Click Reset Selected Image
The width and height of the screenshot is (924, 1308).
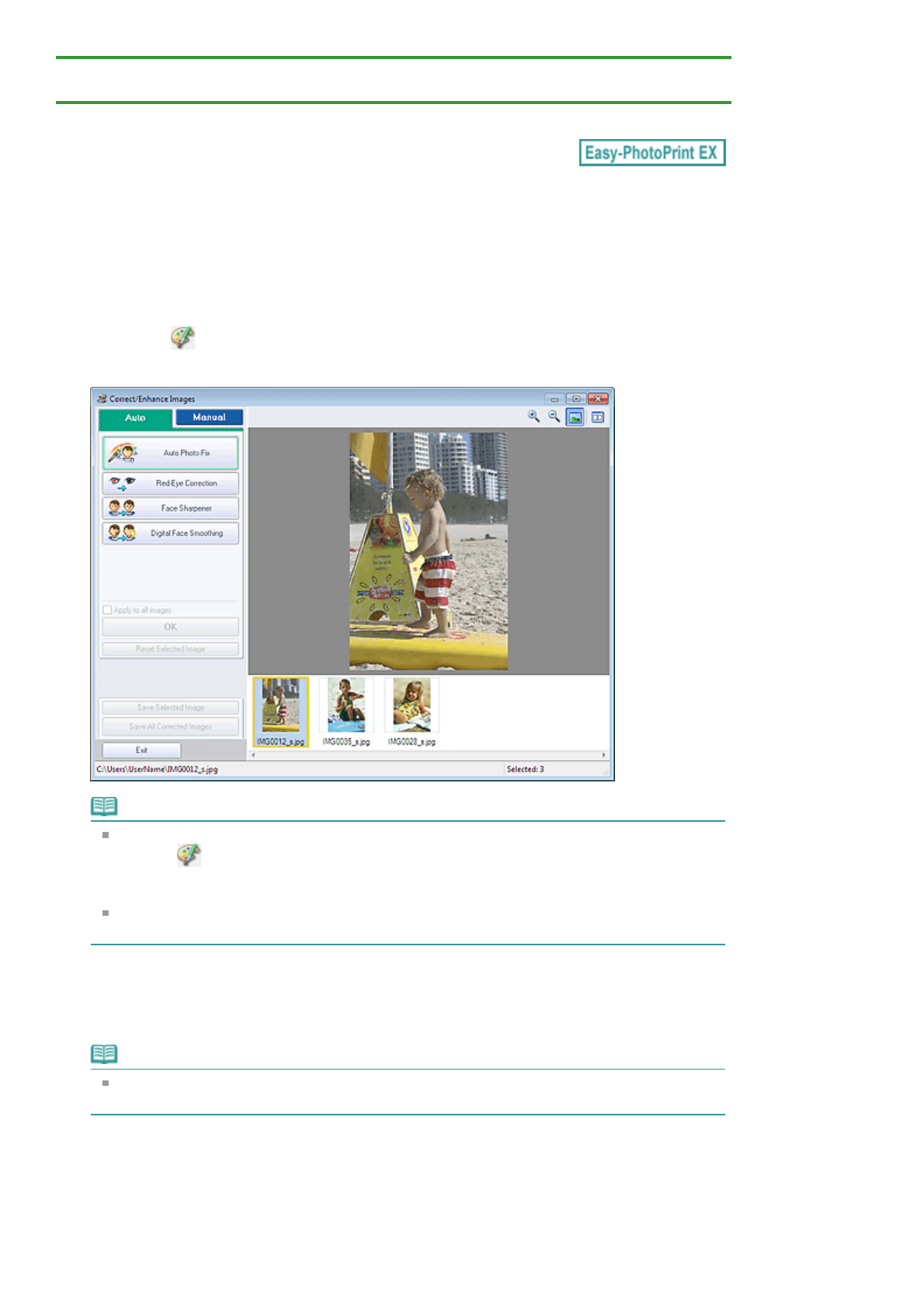(170, 649)
